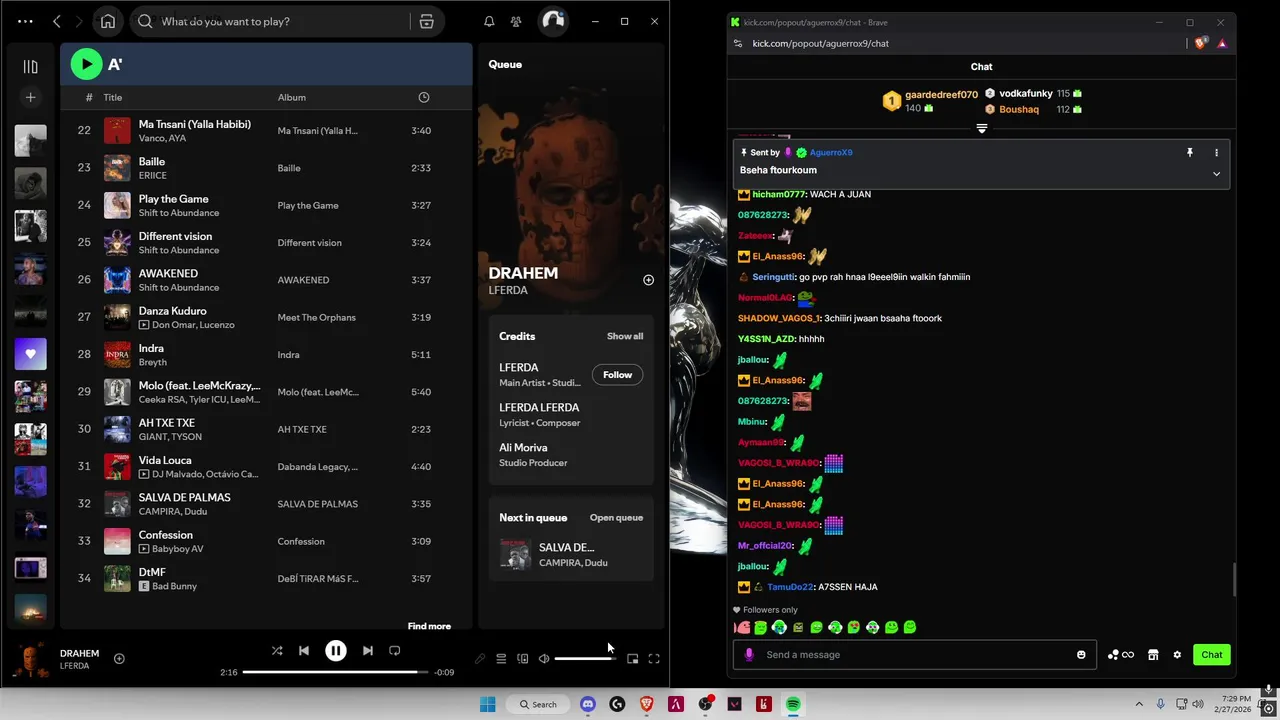This screenshot has width=1280, height=720.
Task: Skip to next track in Spotify
Action: tap(368, 651)
